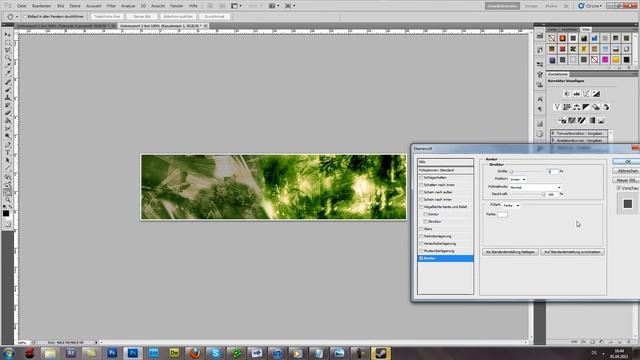Click Als Standardeinstellung festlegen button
Image resolution: width=640 pixels, height=360 pixels.
(x=510, y=252)
